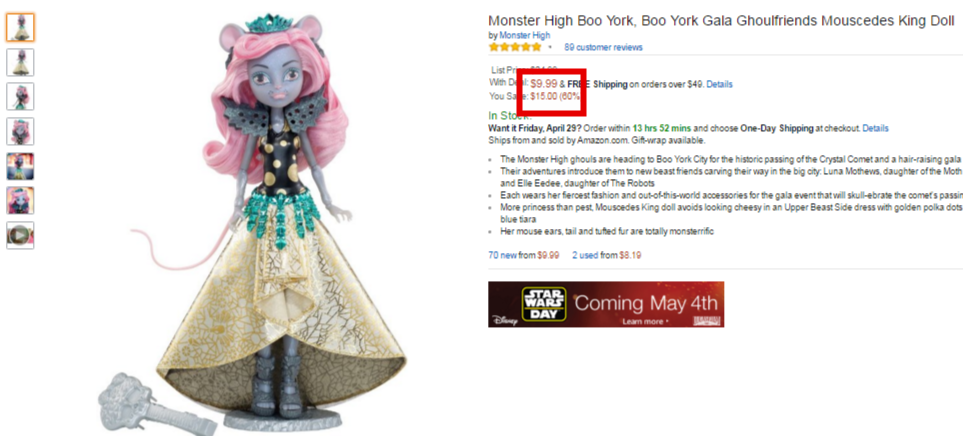Screen dimensions: 963x436
Task: Click the five-star rating icons
Action: [515, 47]
